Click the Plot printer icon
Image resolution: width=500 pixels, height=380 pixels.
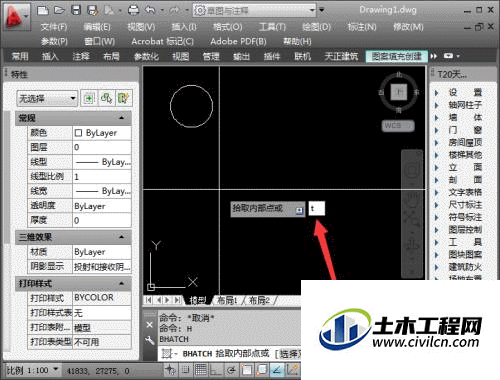pyautogui.click(x=134, y=10)
